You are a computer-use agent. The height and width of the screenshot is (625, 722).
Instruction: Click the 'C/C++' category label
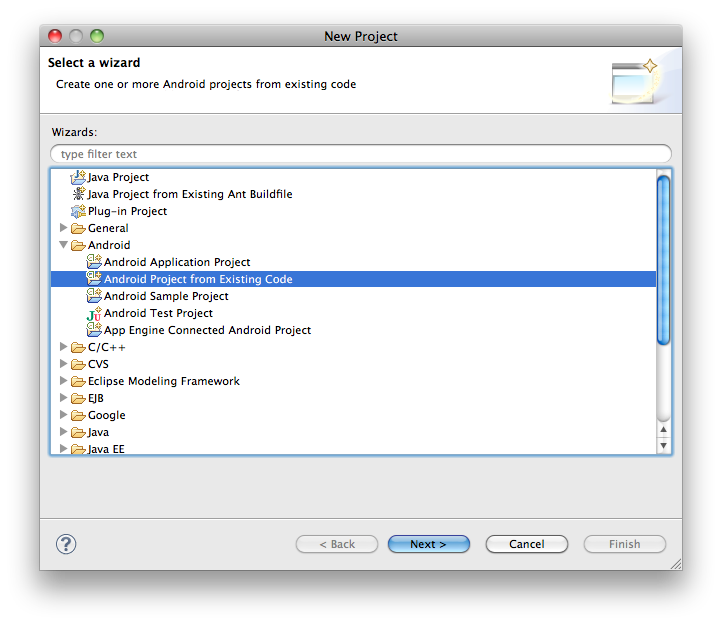click(x=107, y=348)
